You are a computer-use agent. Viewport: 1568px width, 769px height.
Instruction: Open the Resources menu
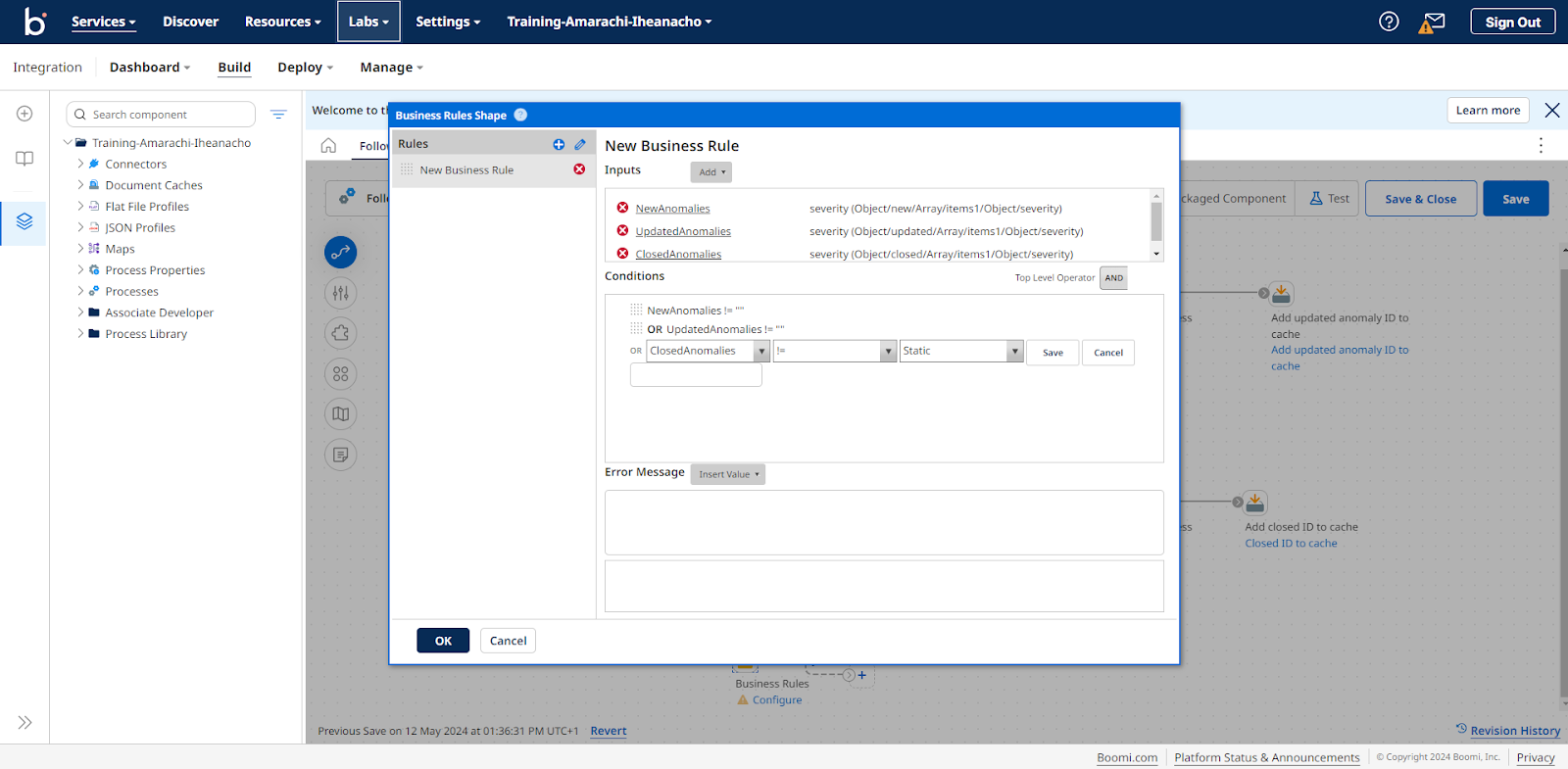click(282, 22)
